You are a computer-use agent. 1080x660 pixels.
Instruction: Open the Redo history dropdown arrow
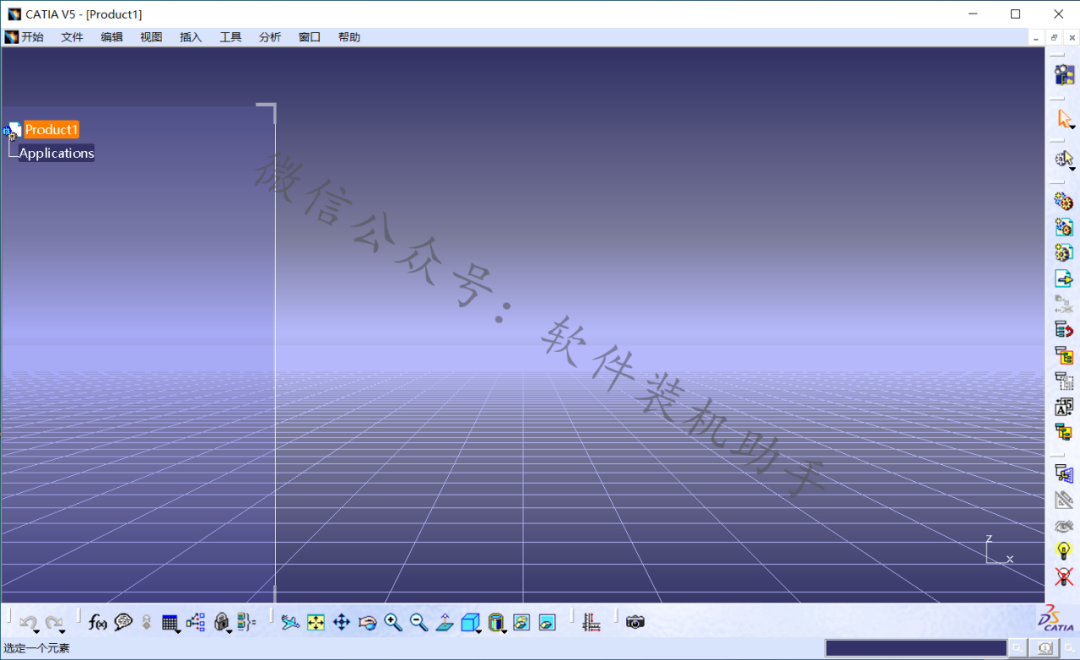point(62,630)
